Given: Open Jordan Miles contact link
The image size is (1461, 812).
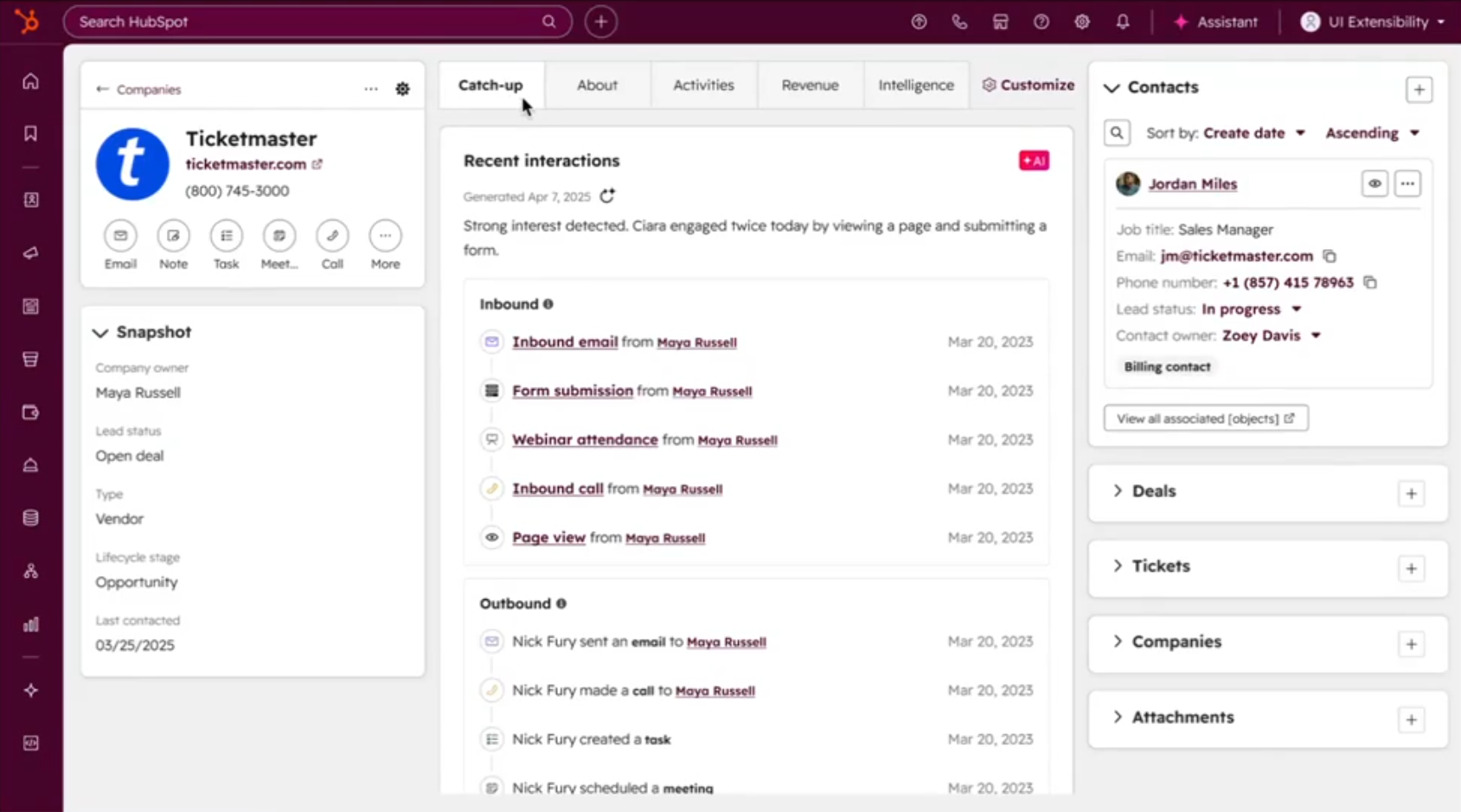Looking at the screenshot, I should (1192, 184).
